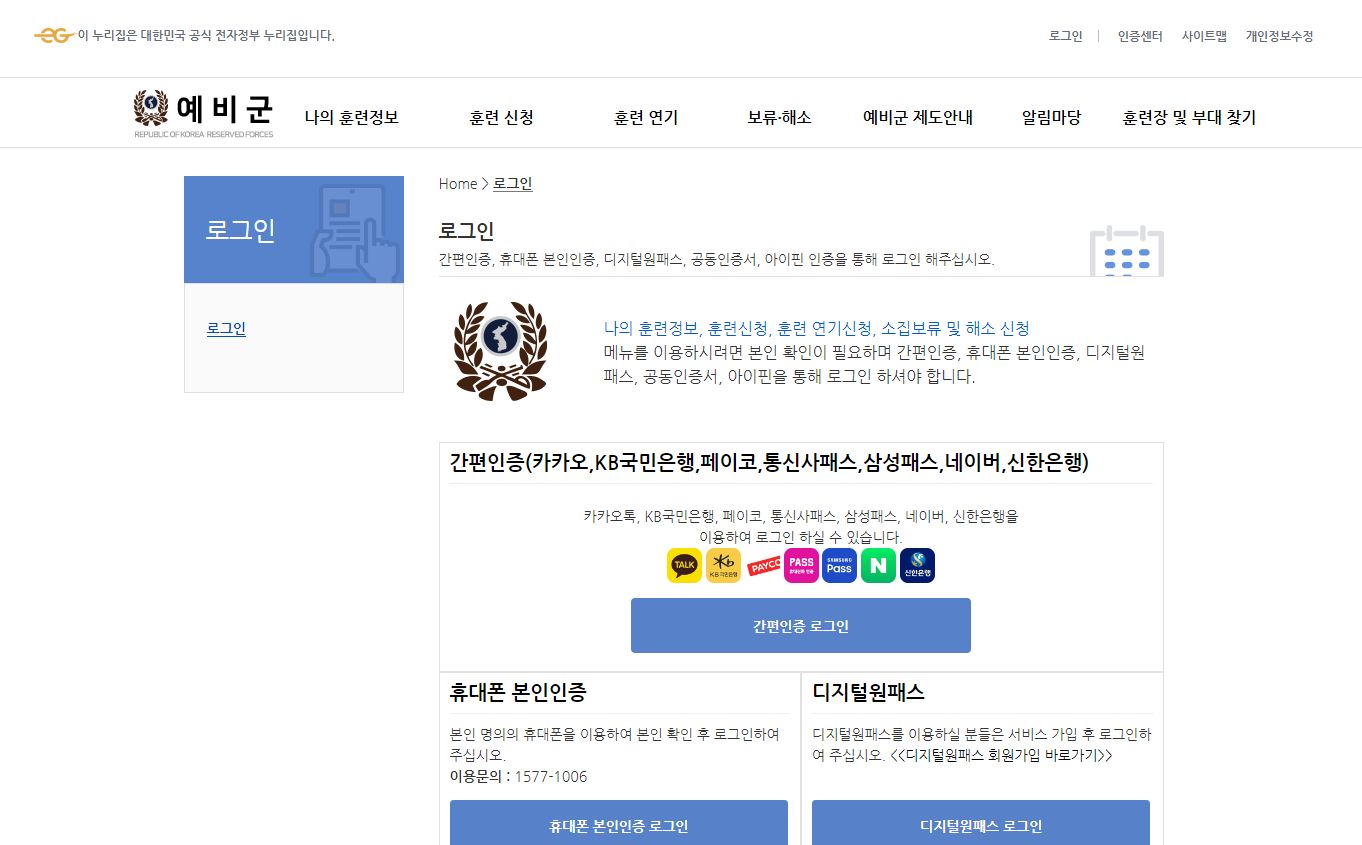
Task: Click the 디지털원패스 로그인 button
Action: (x=981, y=826)
